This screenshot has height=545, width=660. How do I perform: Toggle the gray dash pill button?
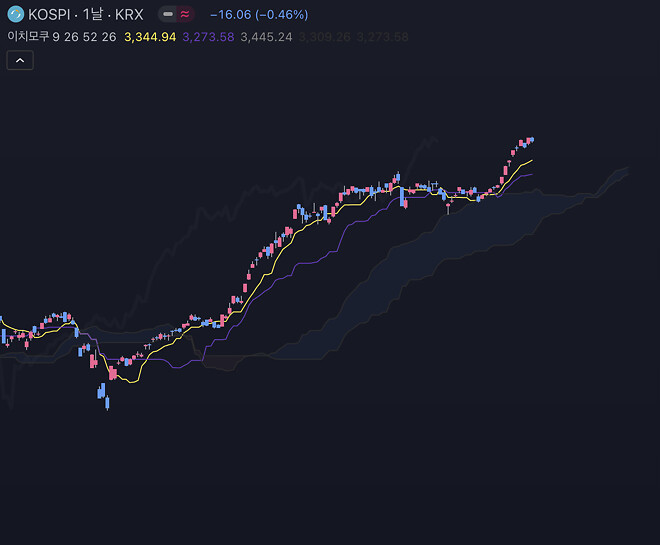point(168,14)
